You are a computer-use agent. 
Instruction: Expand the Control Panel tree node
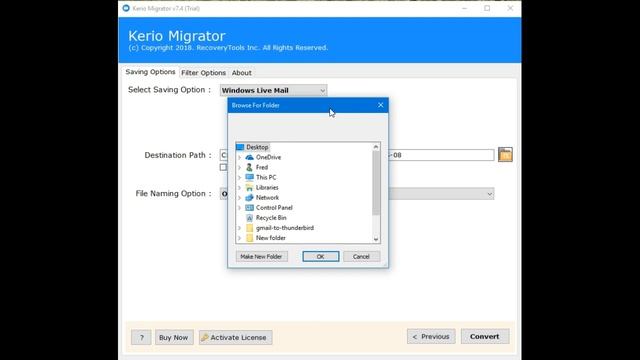(x=240, y=208)
